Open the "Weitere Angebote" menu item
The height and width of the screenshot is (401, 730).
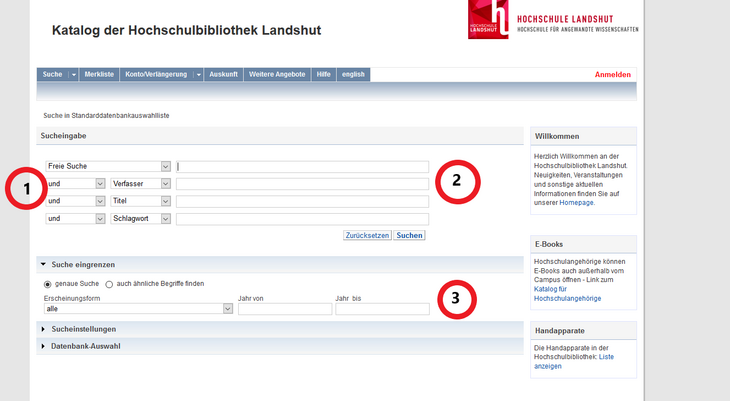(277, 75)
